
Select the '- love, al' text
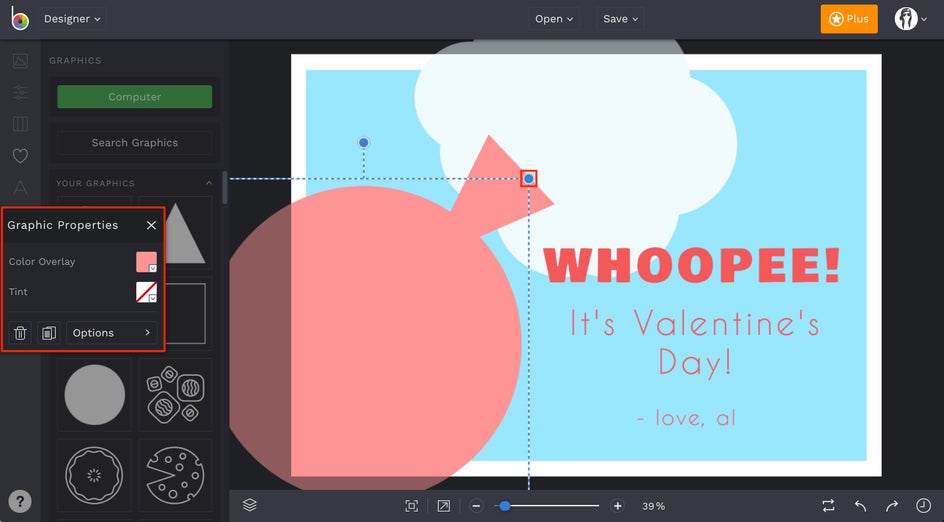click(x=686, y=418)
